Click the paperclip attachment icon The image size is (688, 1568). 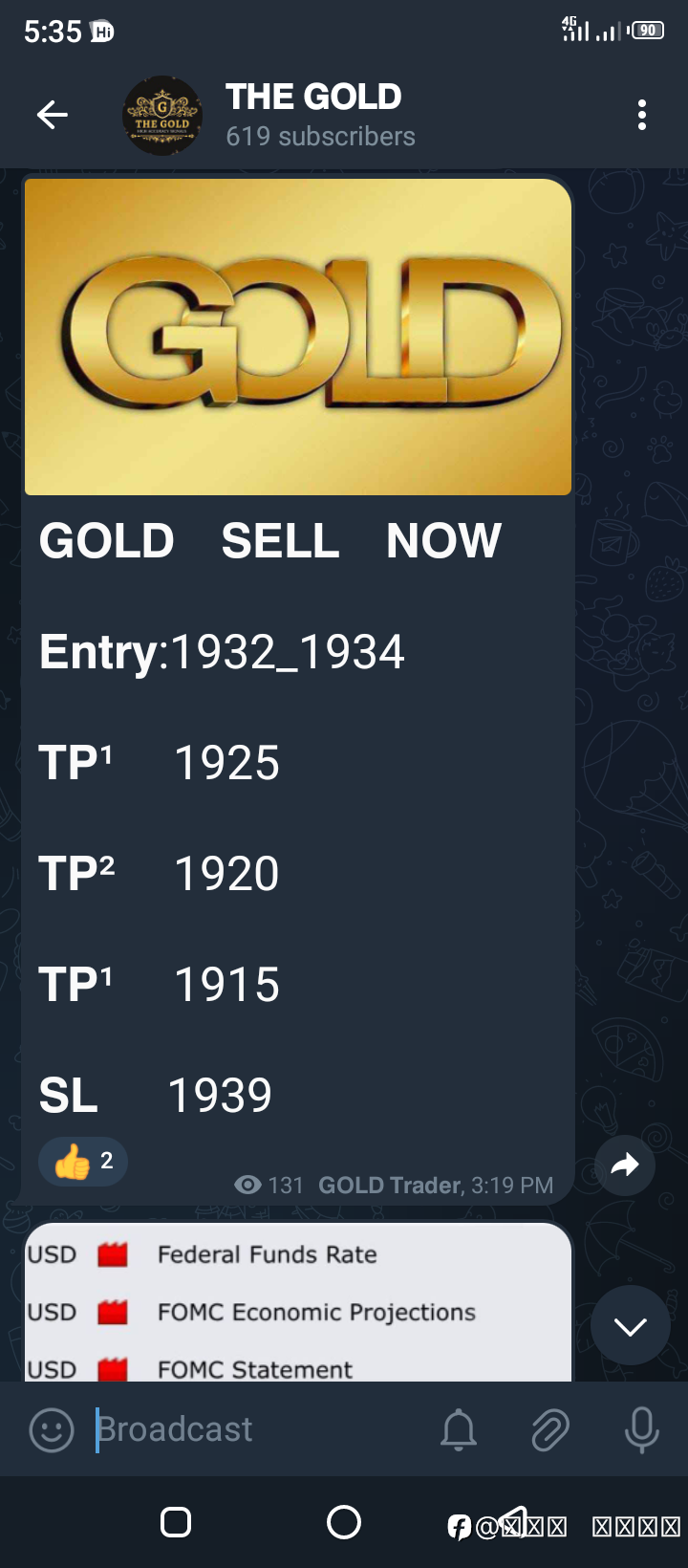pos(549,1430)
